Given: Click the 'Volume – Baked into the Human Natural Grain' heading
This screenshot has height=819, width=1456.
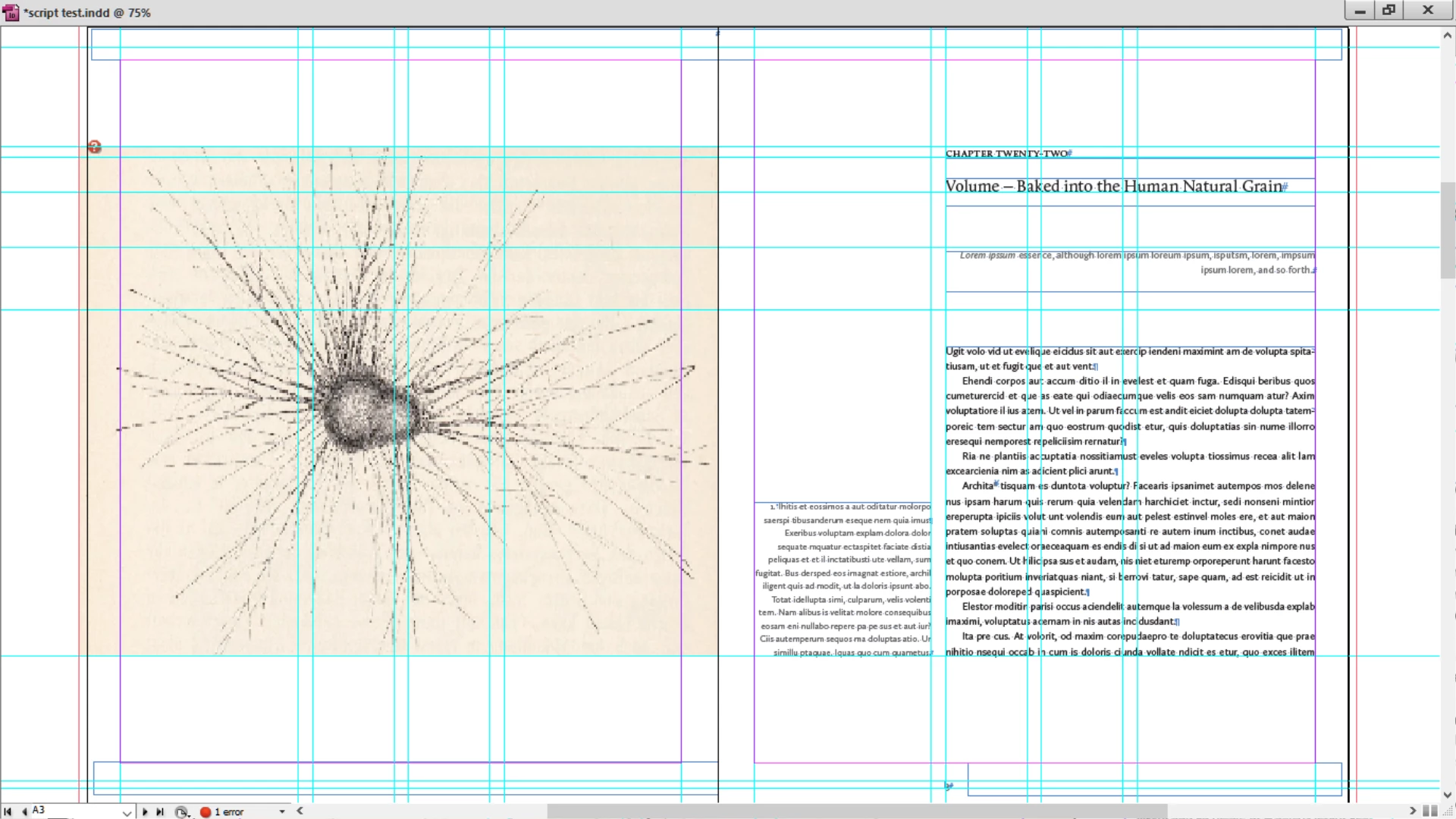Looking at the screenshot, I should 1113,187.
